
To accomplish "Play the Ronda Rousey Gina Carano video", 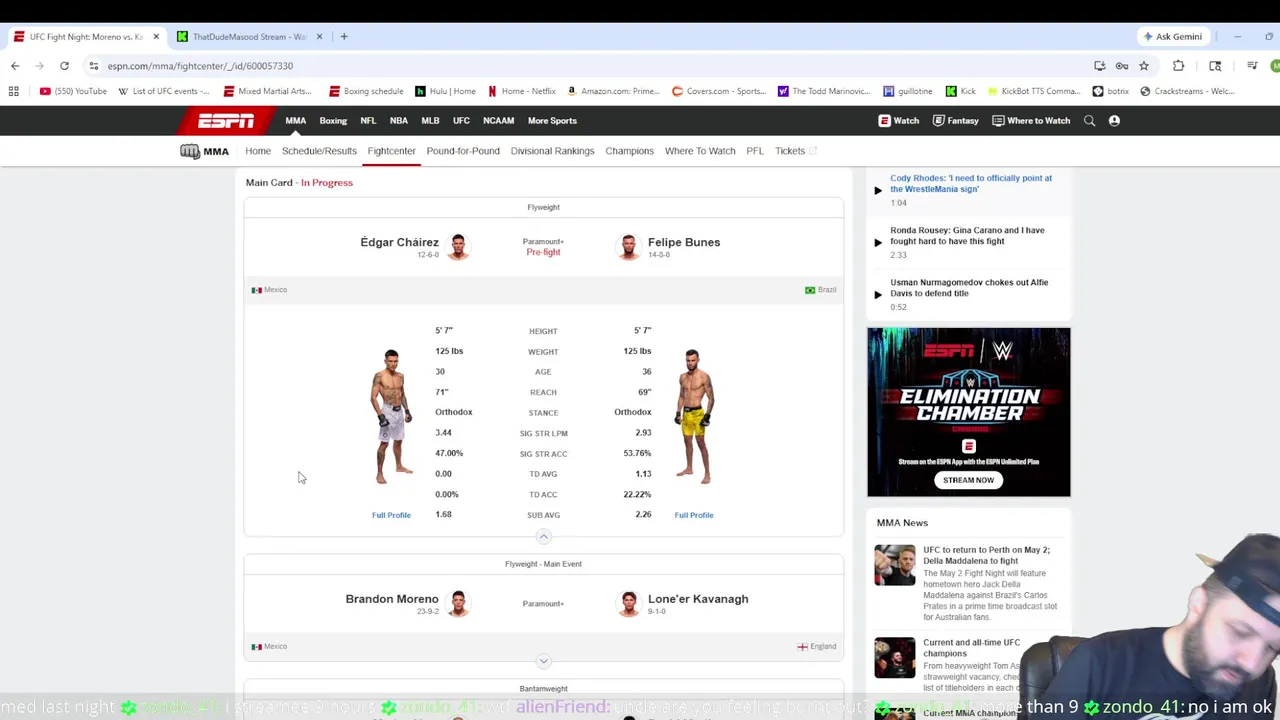I will pyautogui.click(x=878, y=242).
